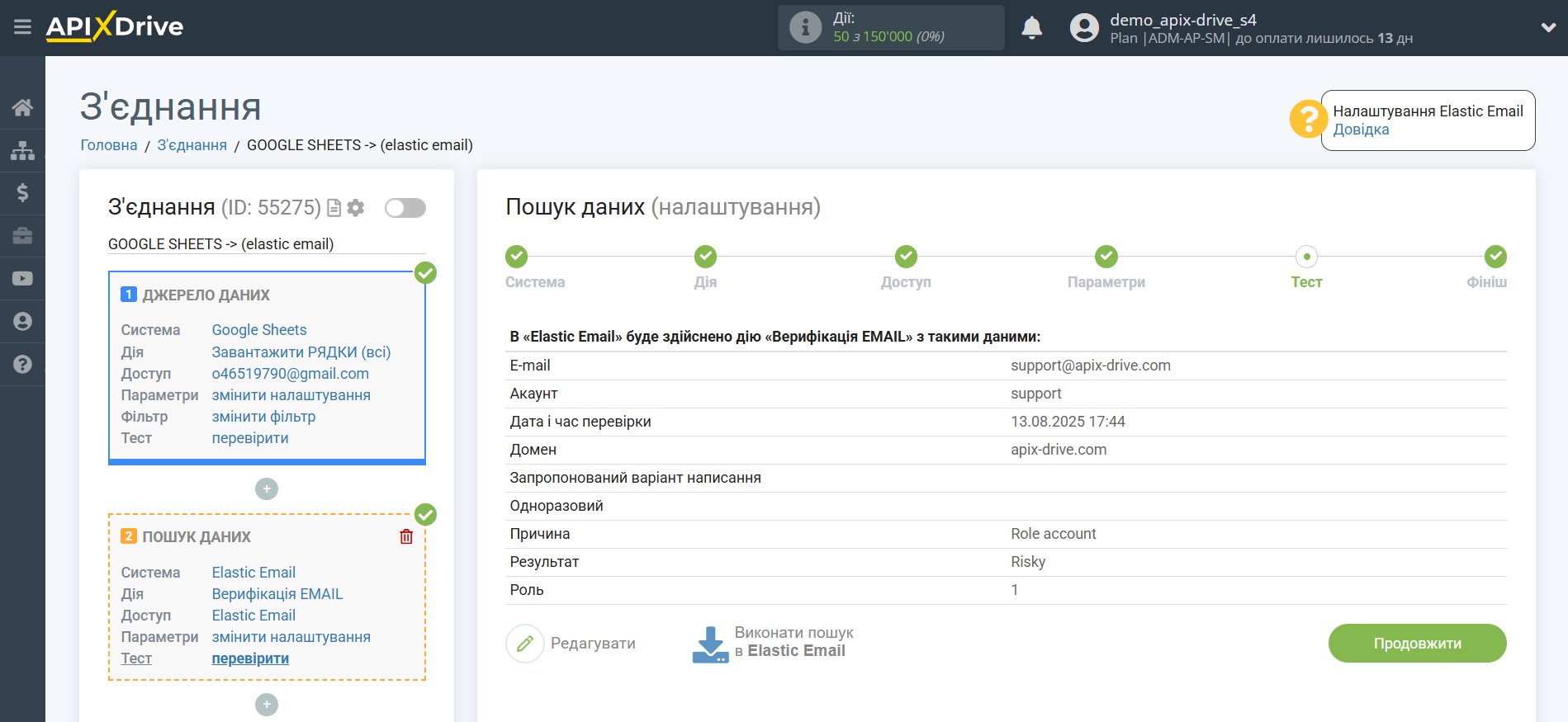Open the question mark help icon in sidebar
This screenshot has height=722, width=1568.
[x=22, y=364]
